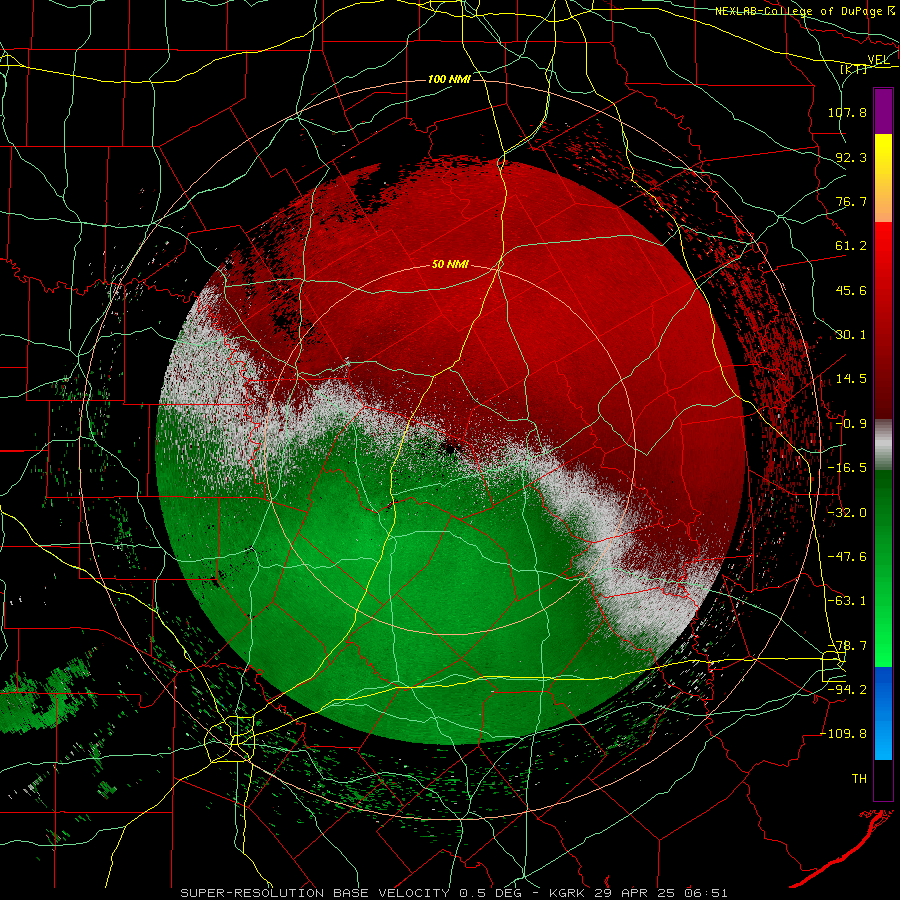Click the black TH segment of the color bar
The image size is (900, 900).
point(883,780)
